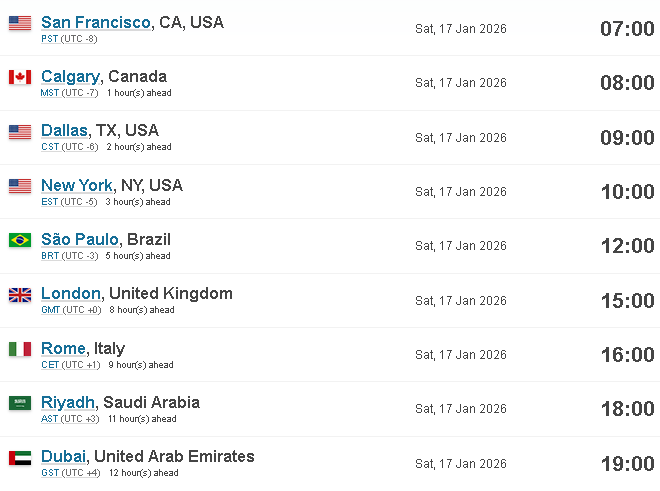
Task: Click the USA flag beside San Francisco
Action: click(x=20, y=23)
